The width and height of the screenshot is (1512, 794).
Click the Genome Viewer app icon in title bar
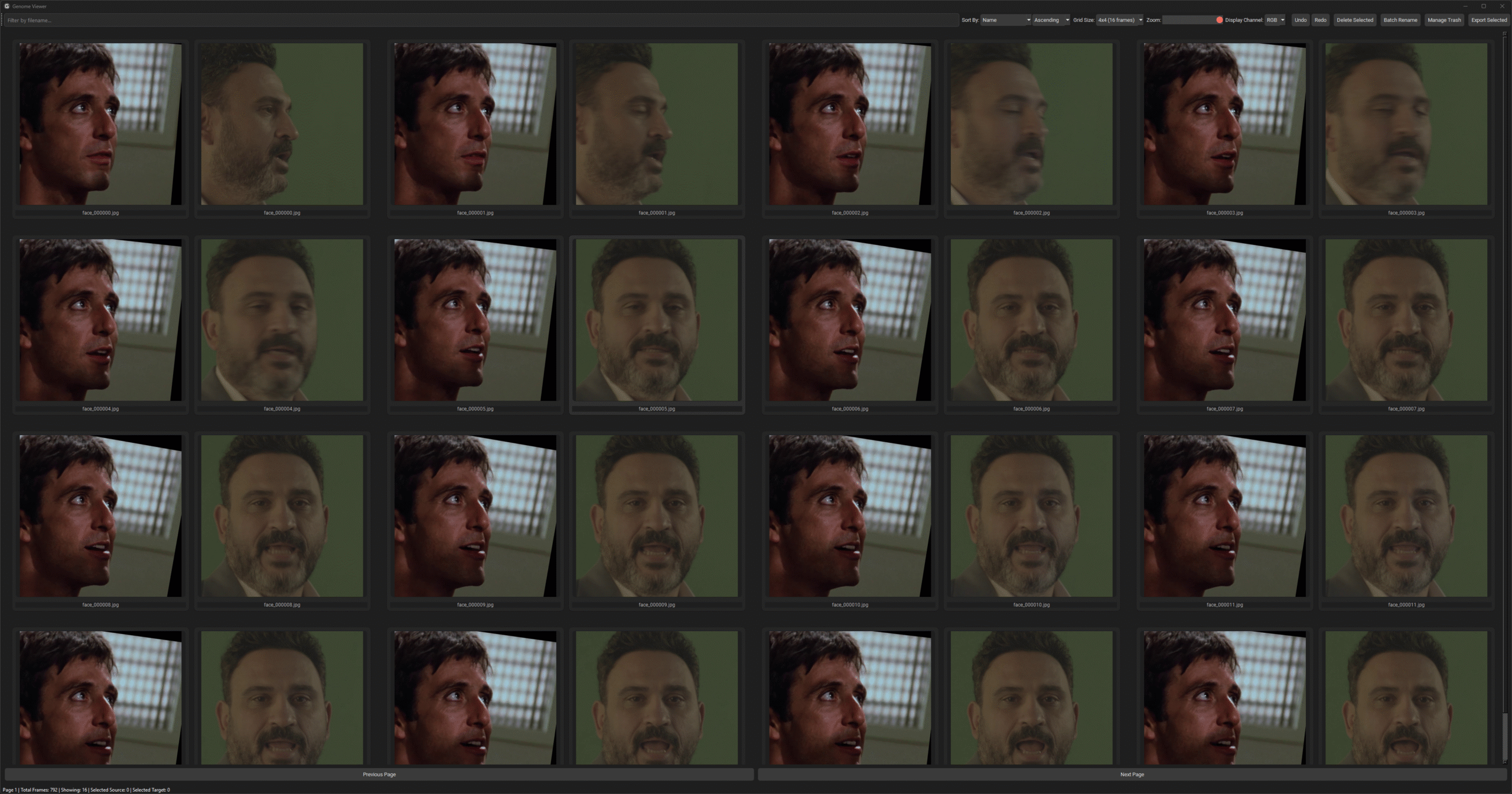pos(6,6)
